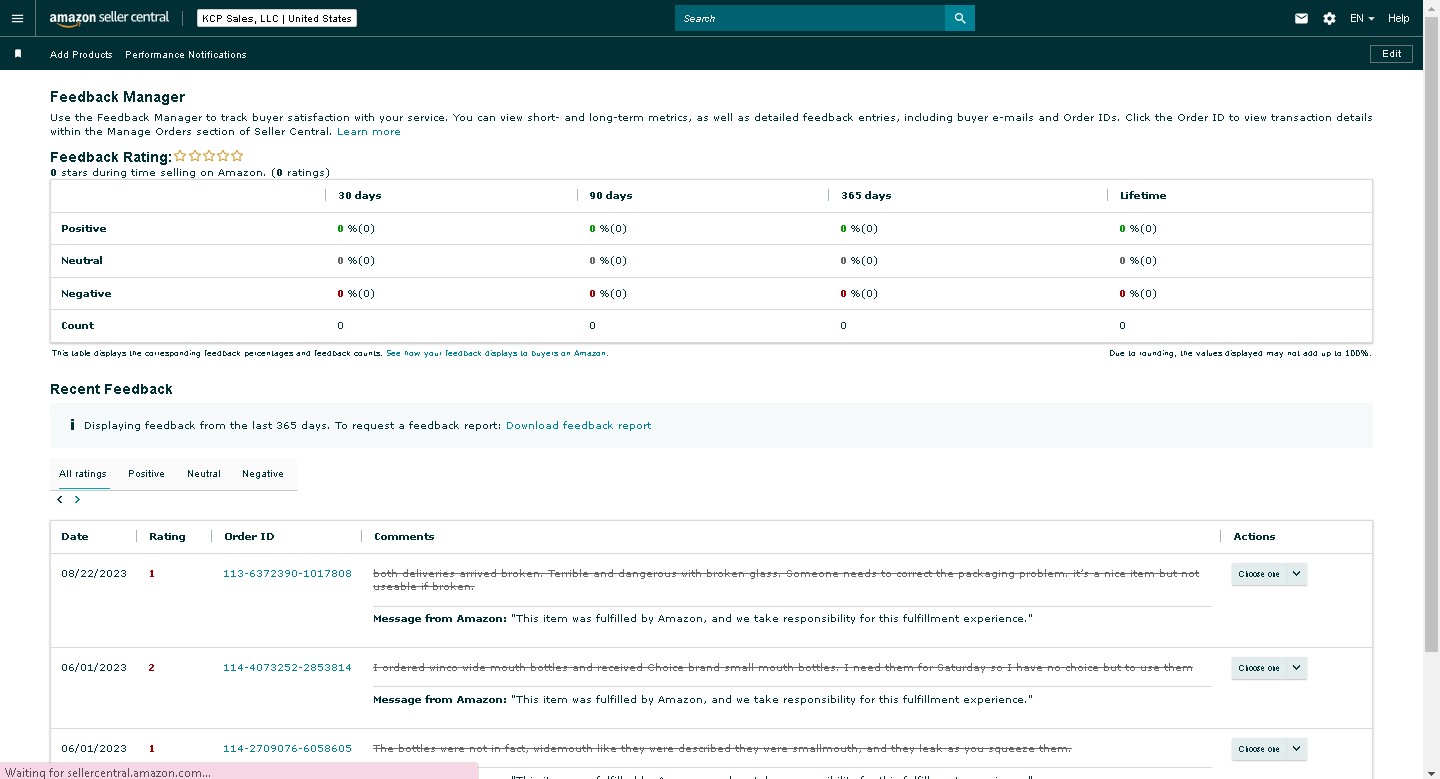Viewport: 1440px width, 779px height.
Task: Open Choose one dropdown for order 114-2709076-6058605
Action: tap(1269, 749)
